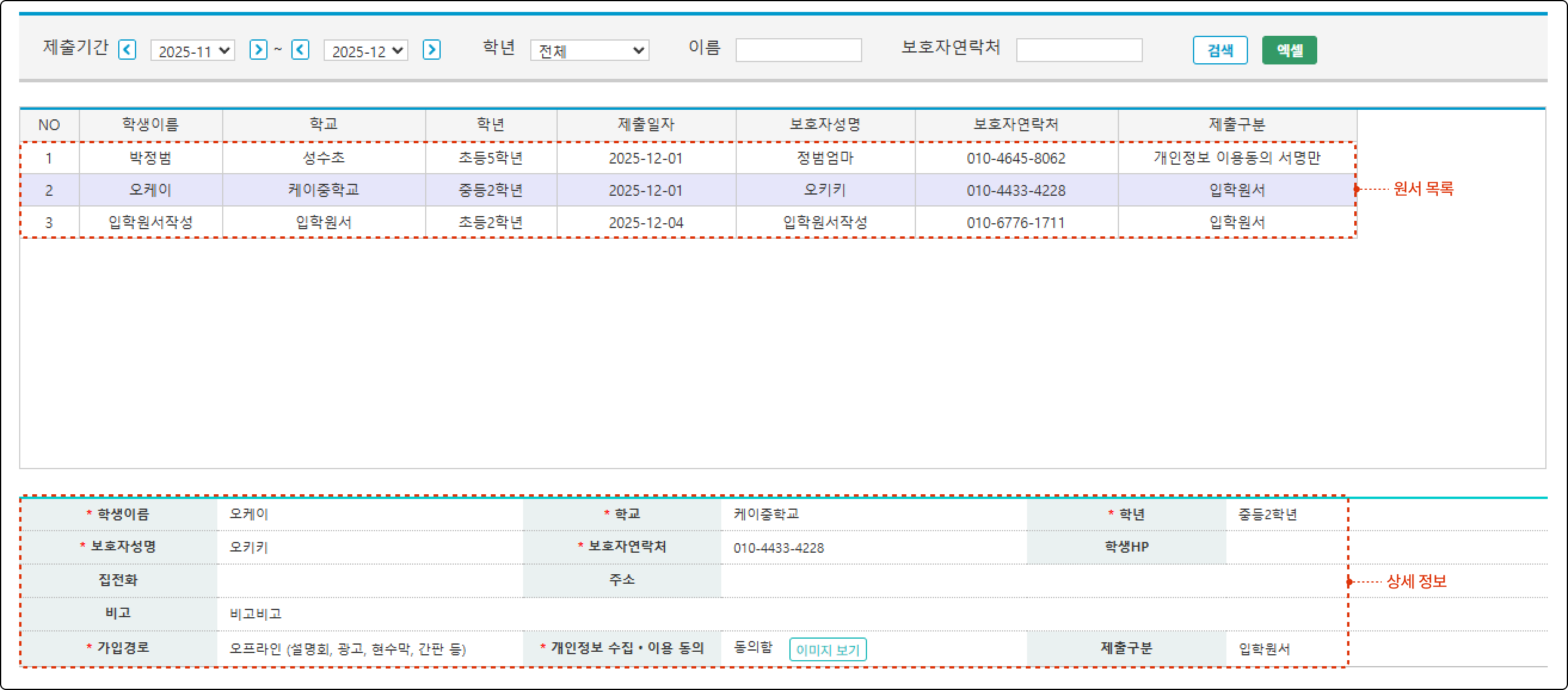Click previous month arrow for start period
The image size is (1568, 690).
click(127, 50)
